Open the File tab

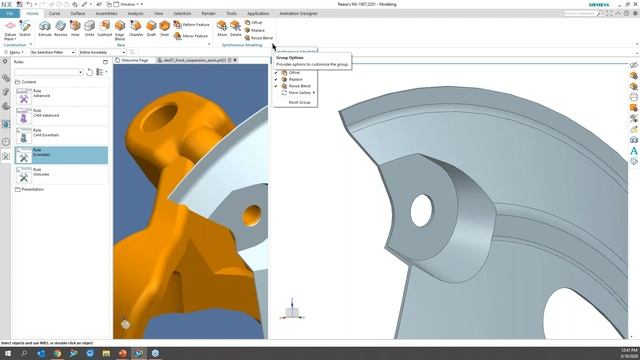[x=10, y=13]
